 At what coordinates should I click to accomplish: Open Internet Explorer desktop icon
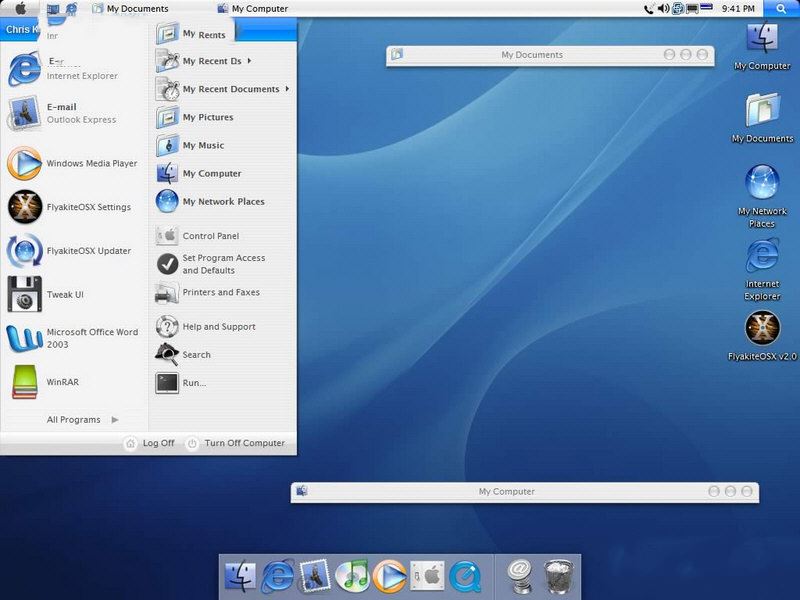[x=762, y=269]
